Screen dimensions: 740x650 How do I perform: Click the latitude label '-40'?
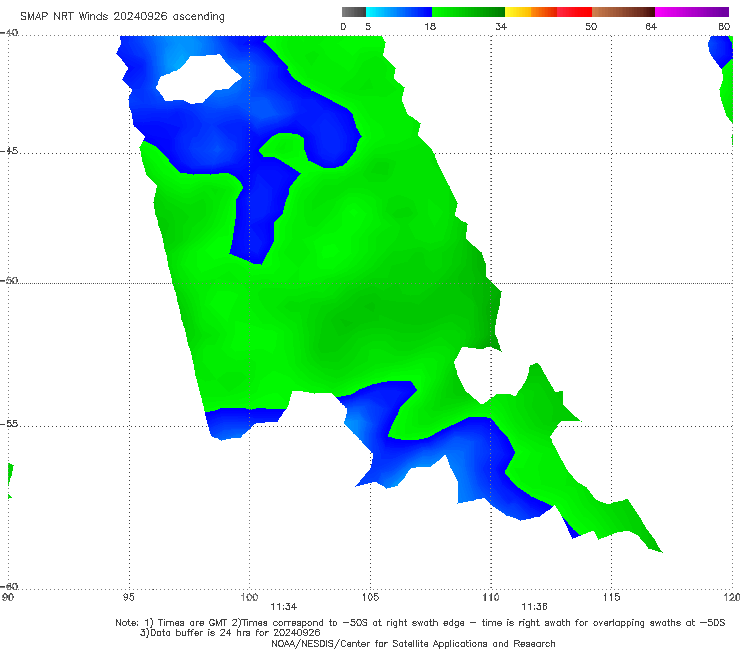pos(9,32)
